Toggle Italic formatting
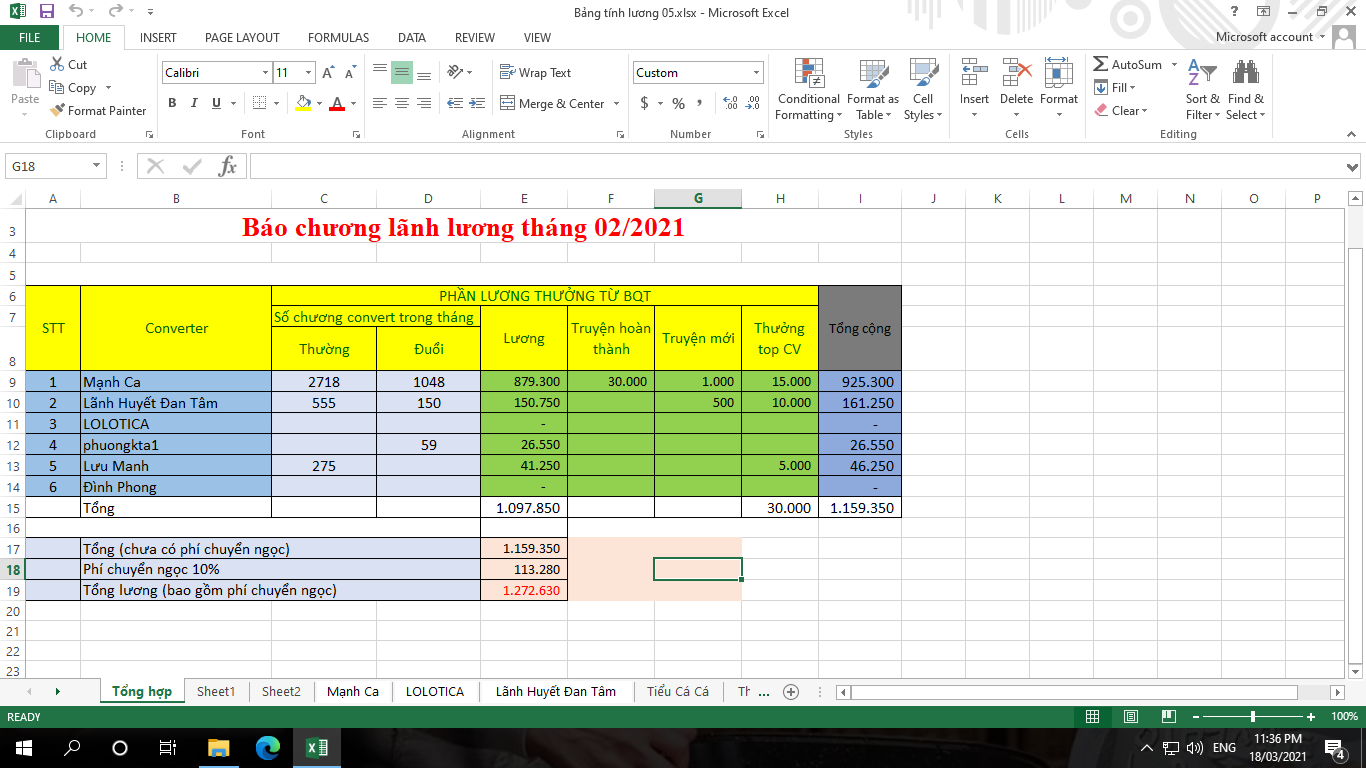 click(194, 103)
